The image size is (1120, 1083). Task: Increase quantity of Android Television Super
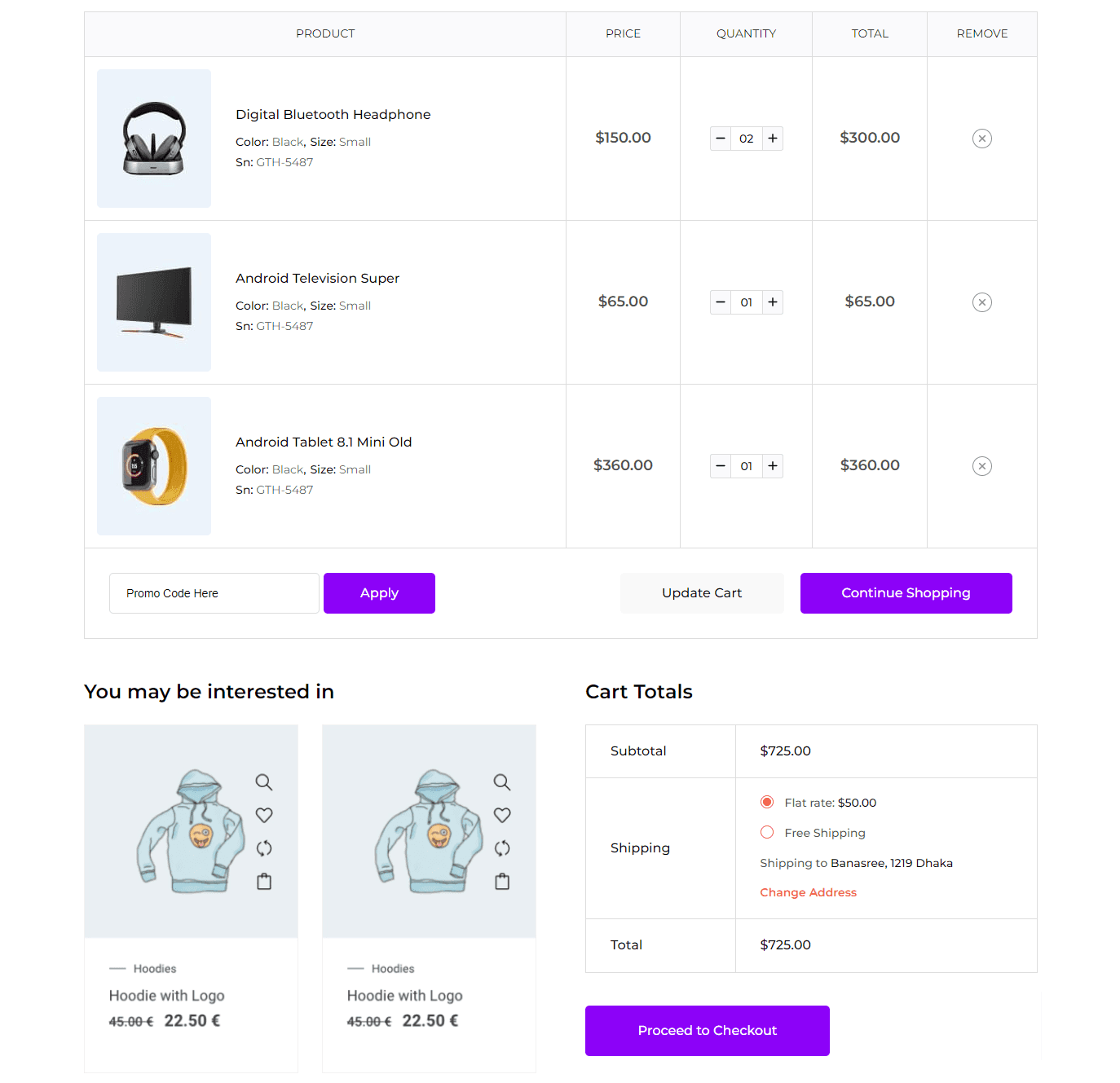pos(772,302)
